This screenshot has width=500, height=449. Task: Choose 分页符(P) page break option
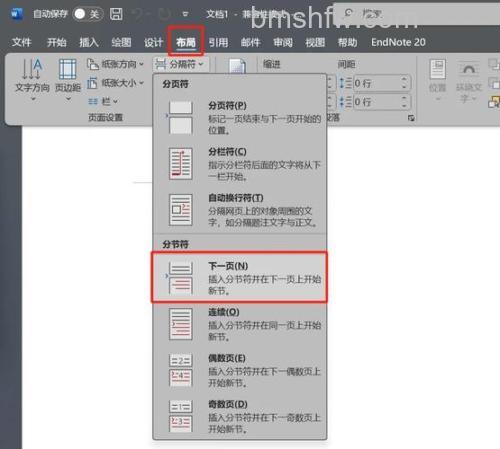240,118
